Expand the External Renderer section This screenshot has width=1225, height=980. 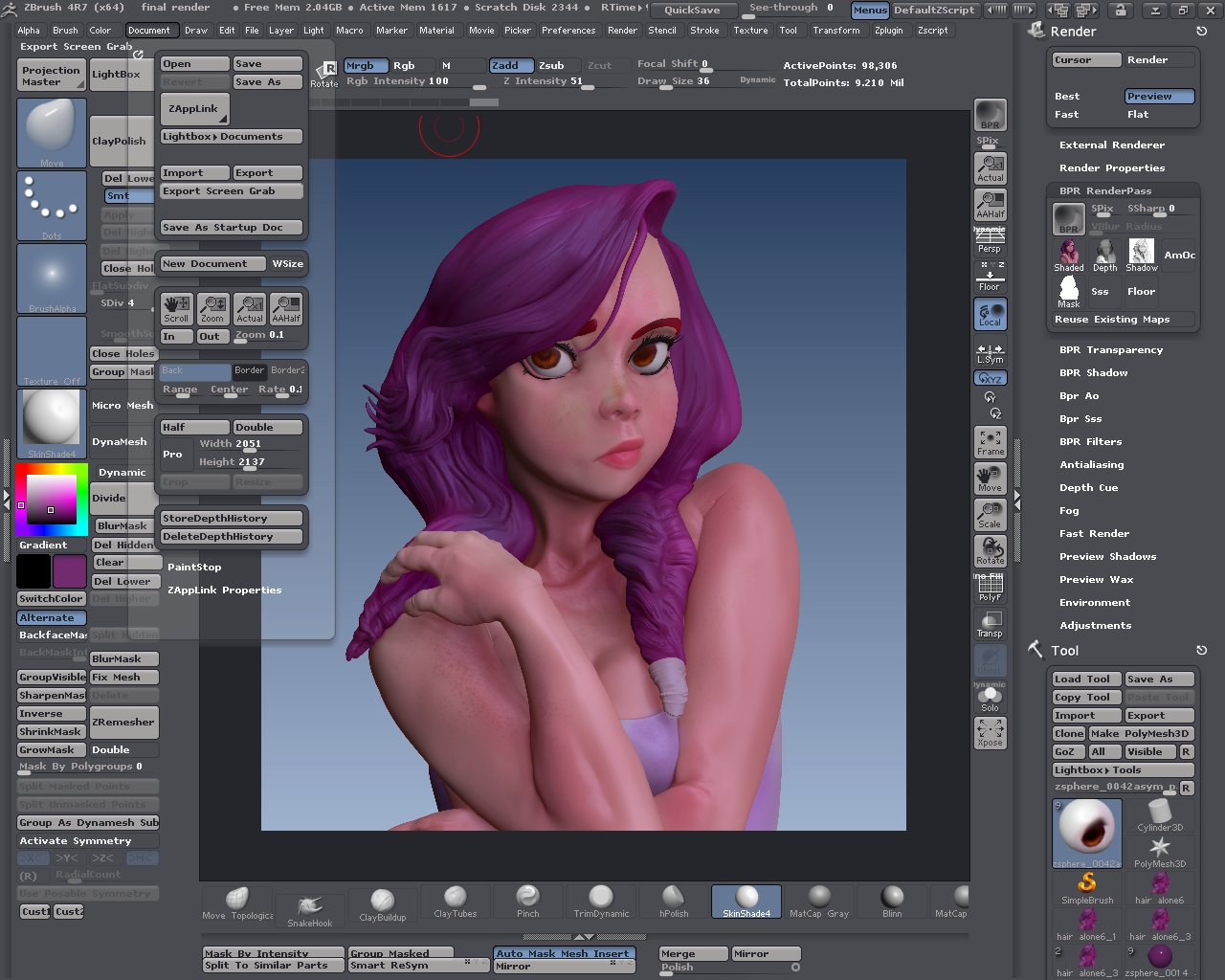tap(1112, 145)
